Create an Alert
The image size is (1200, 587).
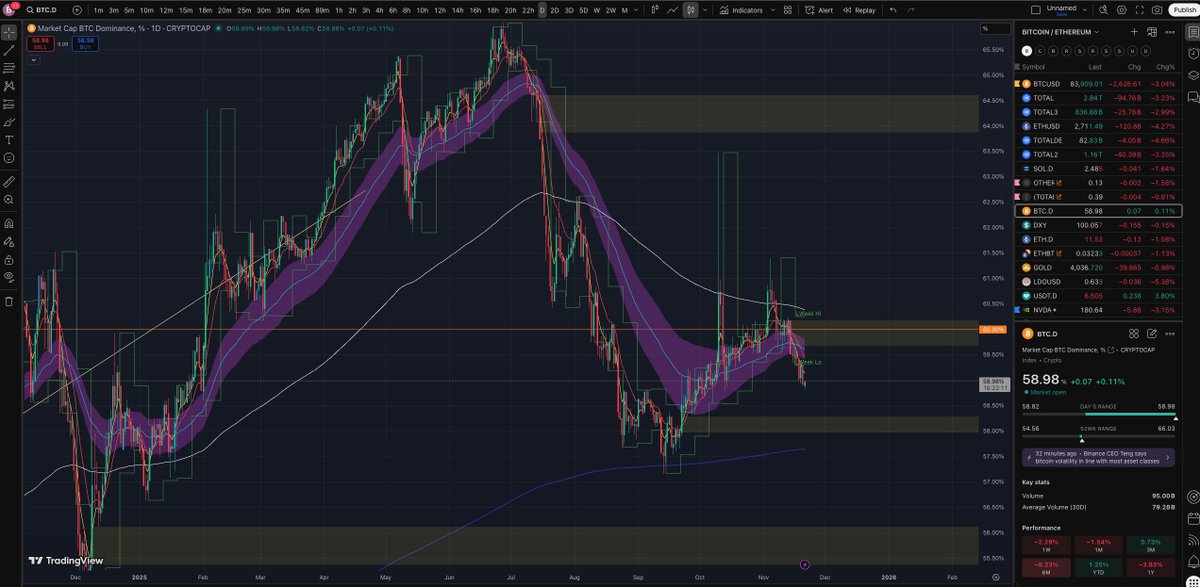[x=819, y=10]
